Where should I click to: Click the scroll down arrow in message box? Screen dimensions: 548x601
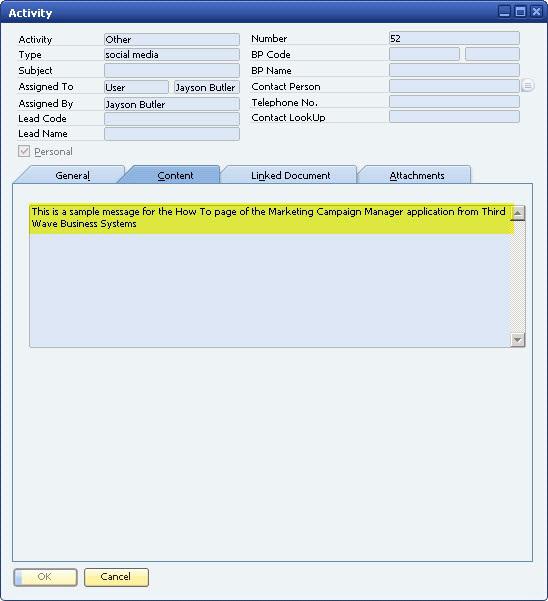pos(518,340)
